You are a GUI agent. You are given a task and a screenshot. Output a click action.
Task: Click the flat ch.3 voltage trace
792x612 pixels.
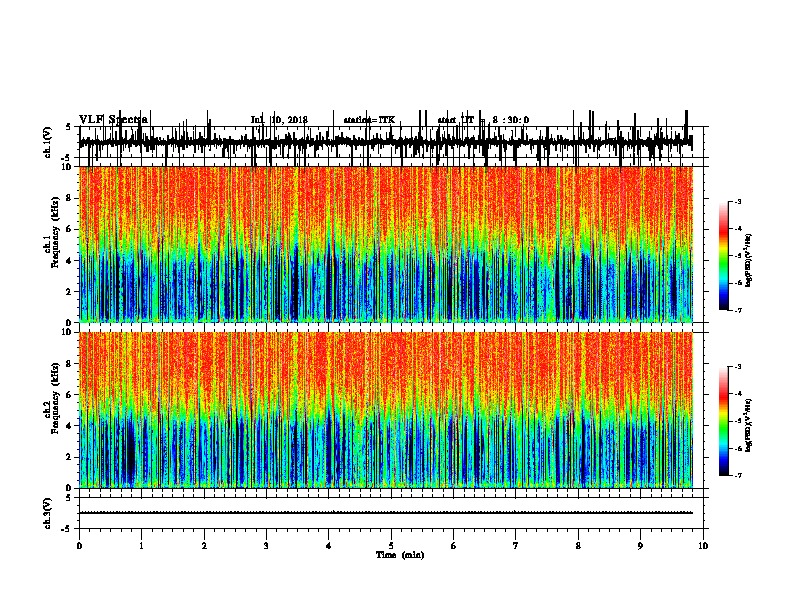(386, 513)
